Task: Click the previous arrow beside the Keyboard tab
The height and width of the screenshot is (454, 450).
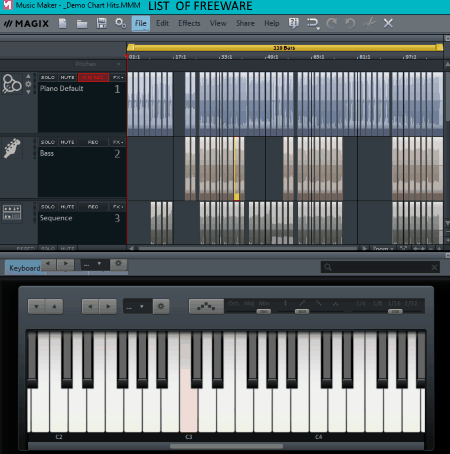Action: 49,264
